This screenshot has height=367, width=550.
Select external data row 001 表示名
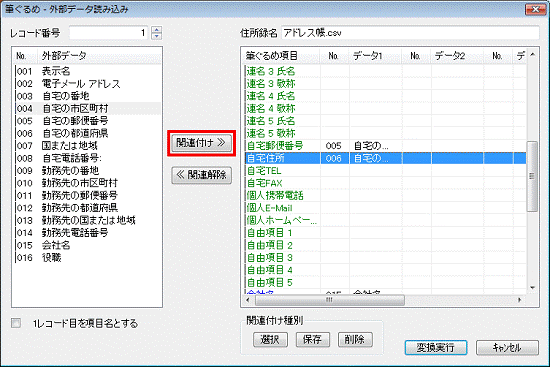point(87,71)
